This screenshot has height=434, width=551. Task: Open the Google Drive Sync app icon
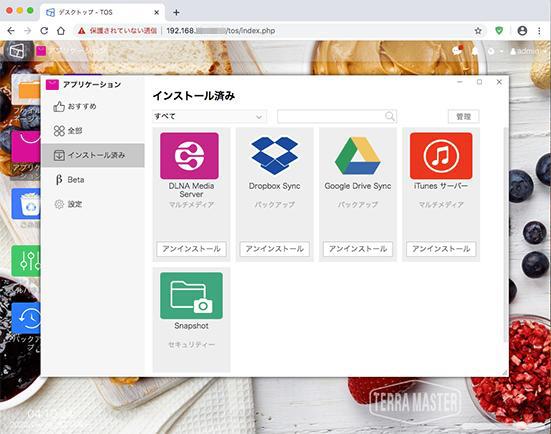pos(358,156)
